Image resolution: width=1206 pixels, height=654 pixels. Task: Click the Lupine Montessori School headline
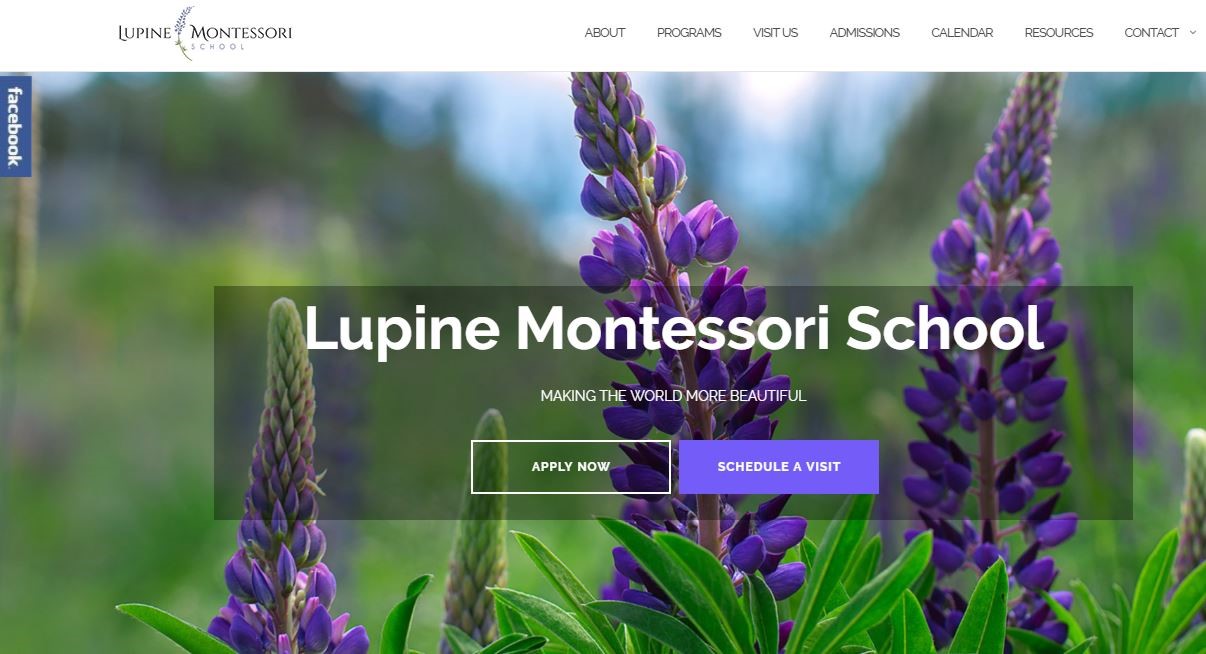(x=673, y=328)
